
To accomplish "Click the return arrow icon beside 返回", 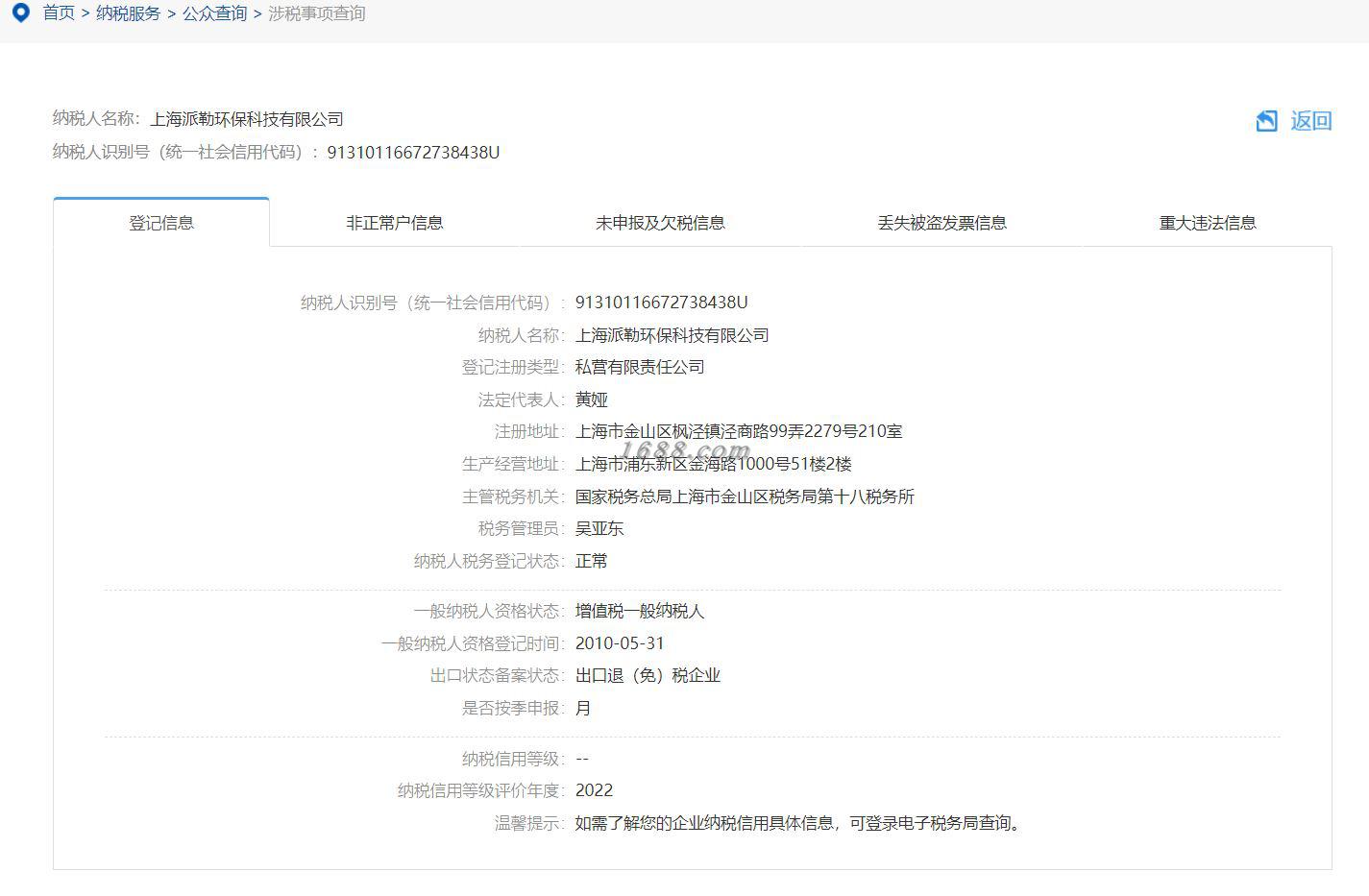I will 1266,121.
